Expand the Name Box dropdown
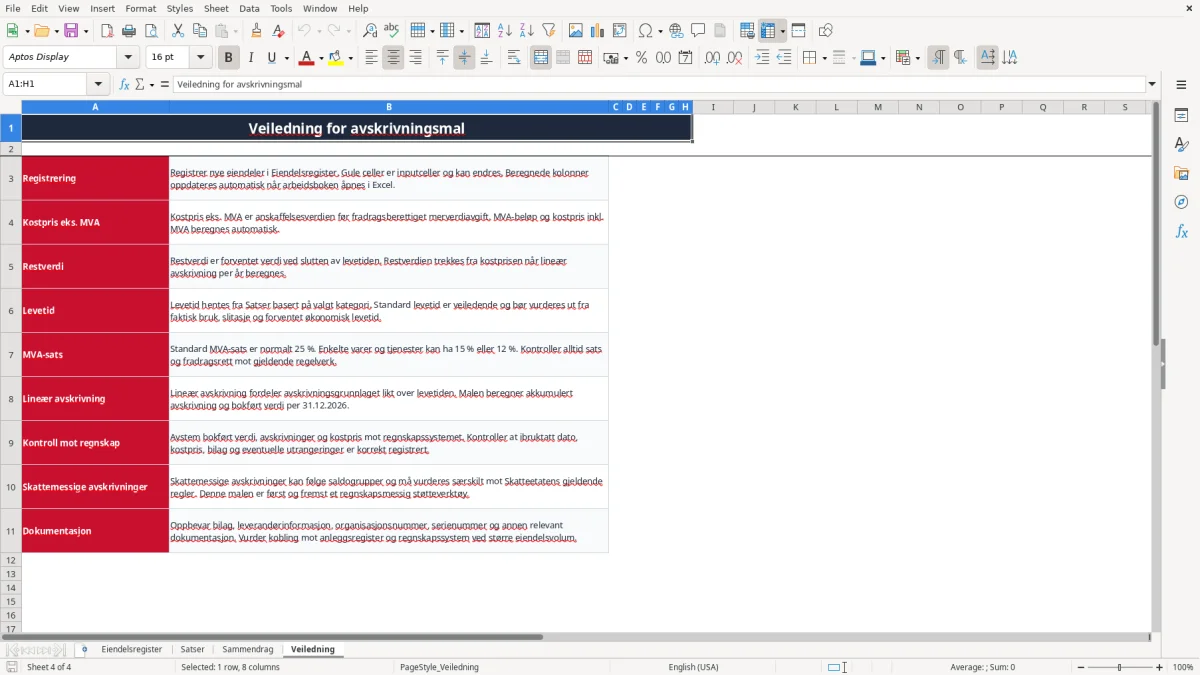Image resolution: width=1200 pixels, height=675 pixels. pyautogui.click(x=98, y=84)
